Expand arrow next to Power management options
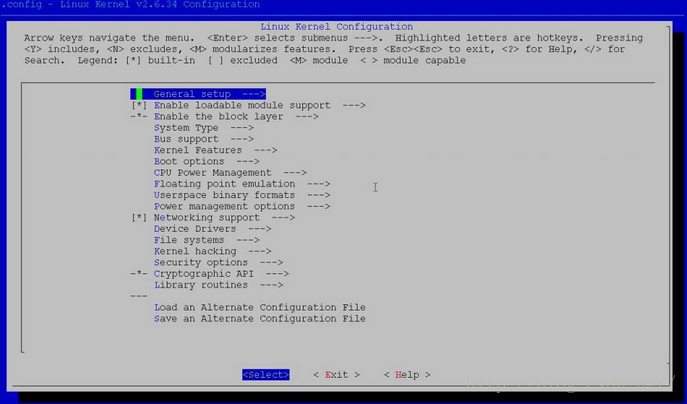The width and height of the screenshot is (687, 404). click(319, 206)
